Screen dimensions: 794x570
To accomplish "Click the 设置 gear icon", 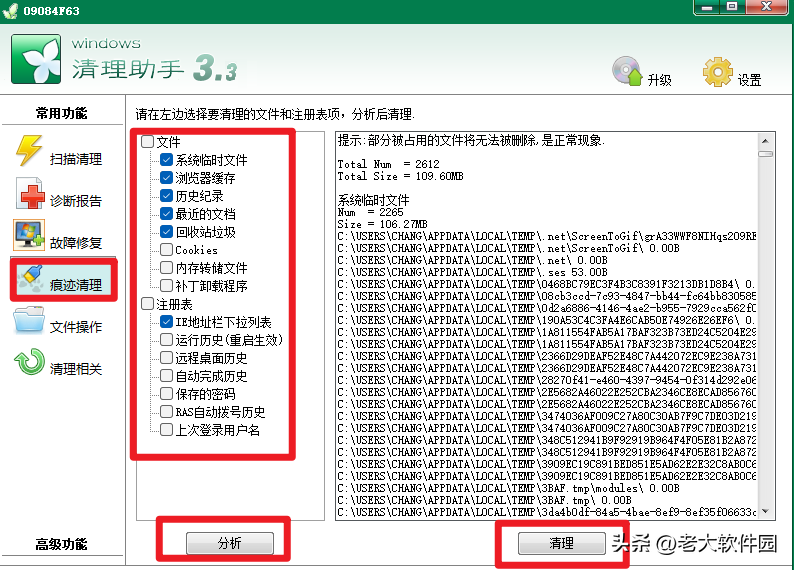I will point(718,72).
